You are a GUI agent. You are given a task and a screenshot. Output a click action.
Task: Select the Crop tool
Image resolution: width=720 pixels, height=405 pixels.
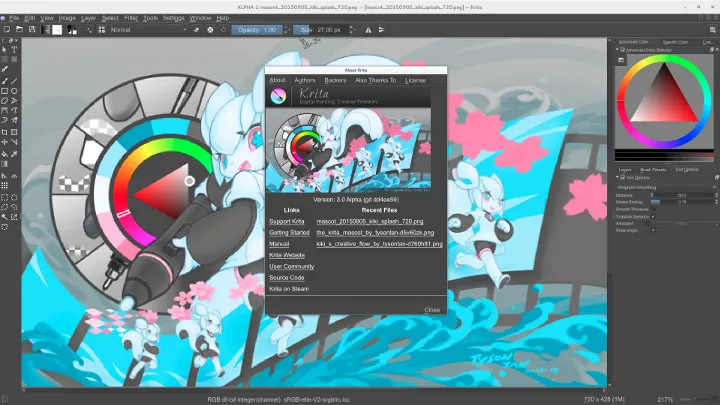5,132
